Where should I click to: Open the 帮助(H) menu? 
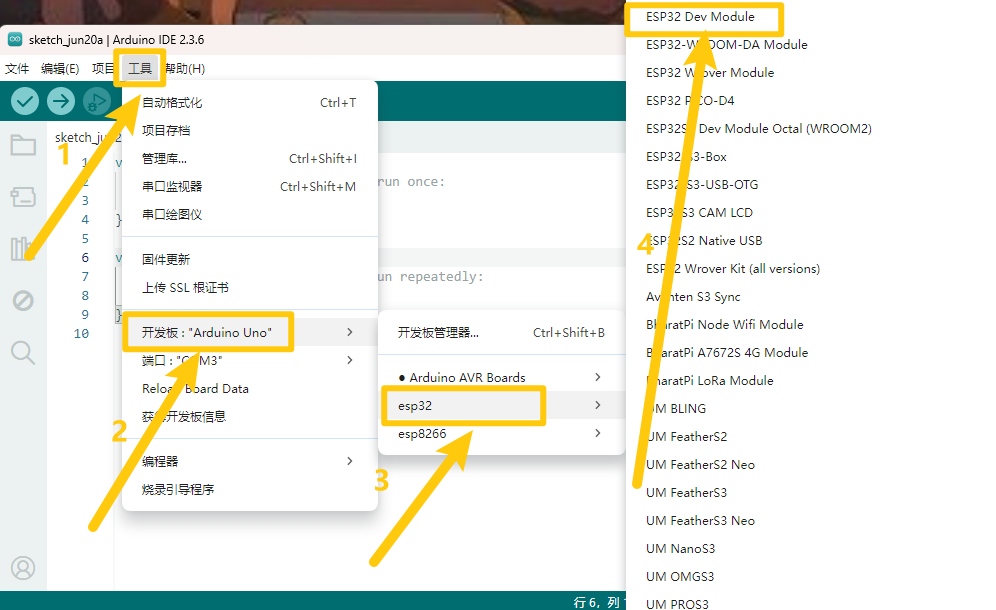tap(185, 69)
